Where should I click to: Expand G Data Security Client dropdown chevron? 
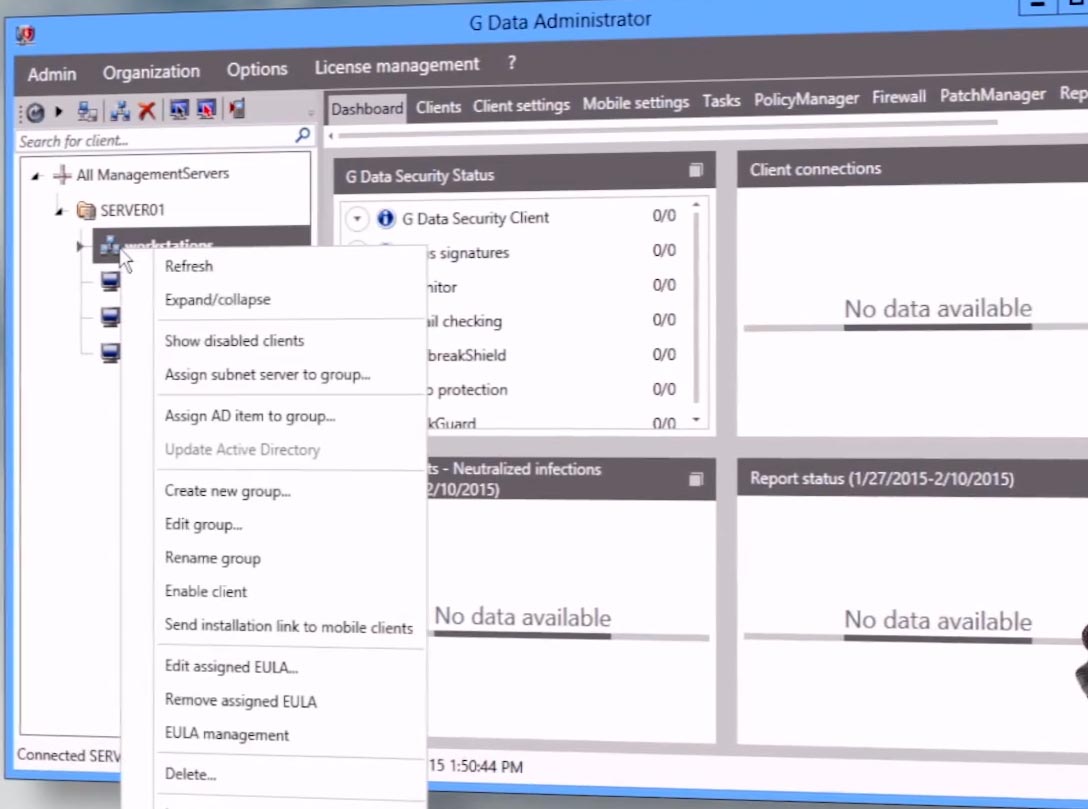357,219
